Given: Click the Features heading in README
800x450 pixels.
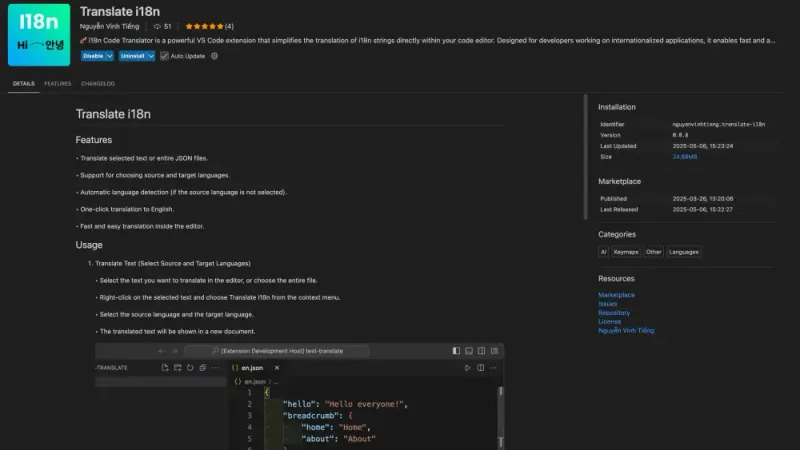Looking at the screenshot, I should 94,140.
